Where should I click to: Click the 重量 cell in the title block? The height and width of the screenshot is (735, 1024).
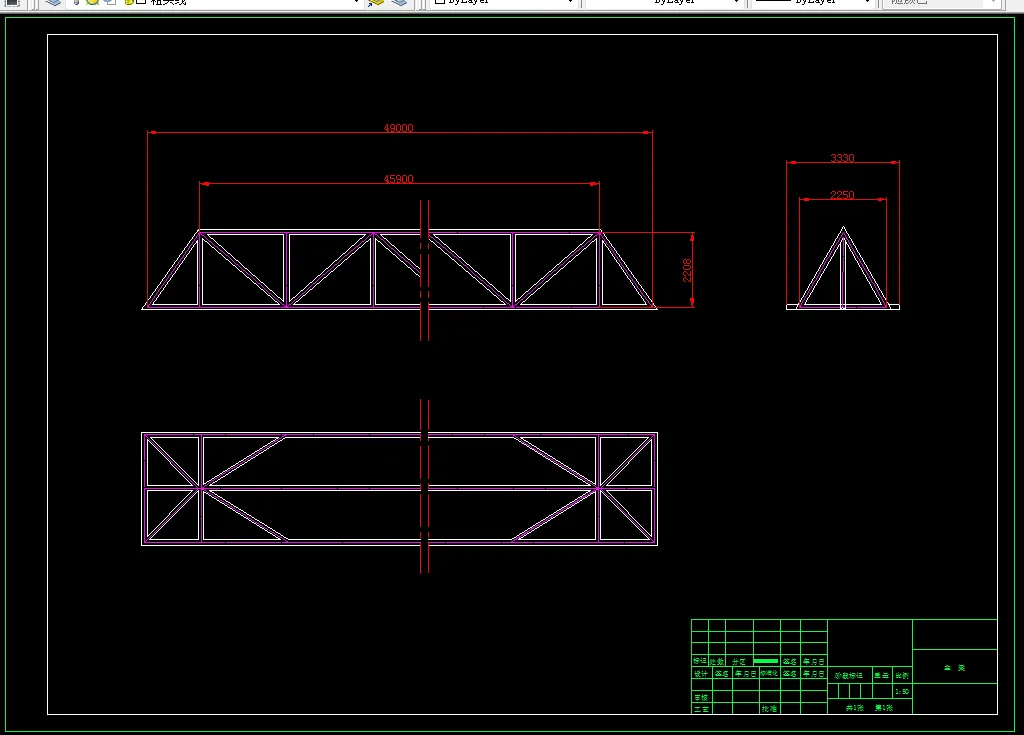pyautogui.click(x=882, y=676)
